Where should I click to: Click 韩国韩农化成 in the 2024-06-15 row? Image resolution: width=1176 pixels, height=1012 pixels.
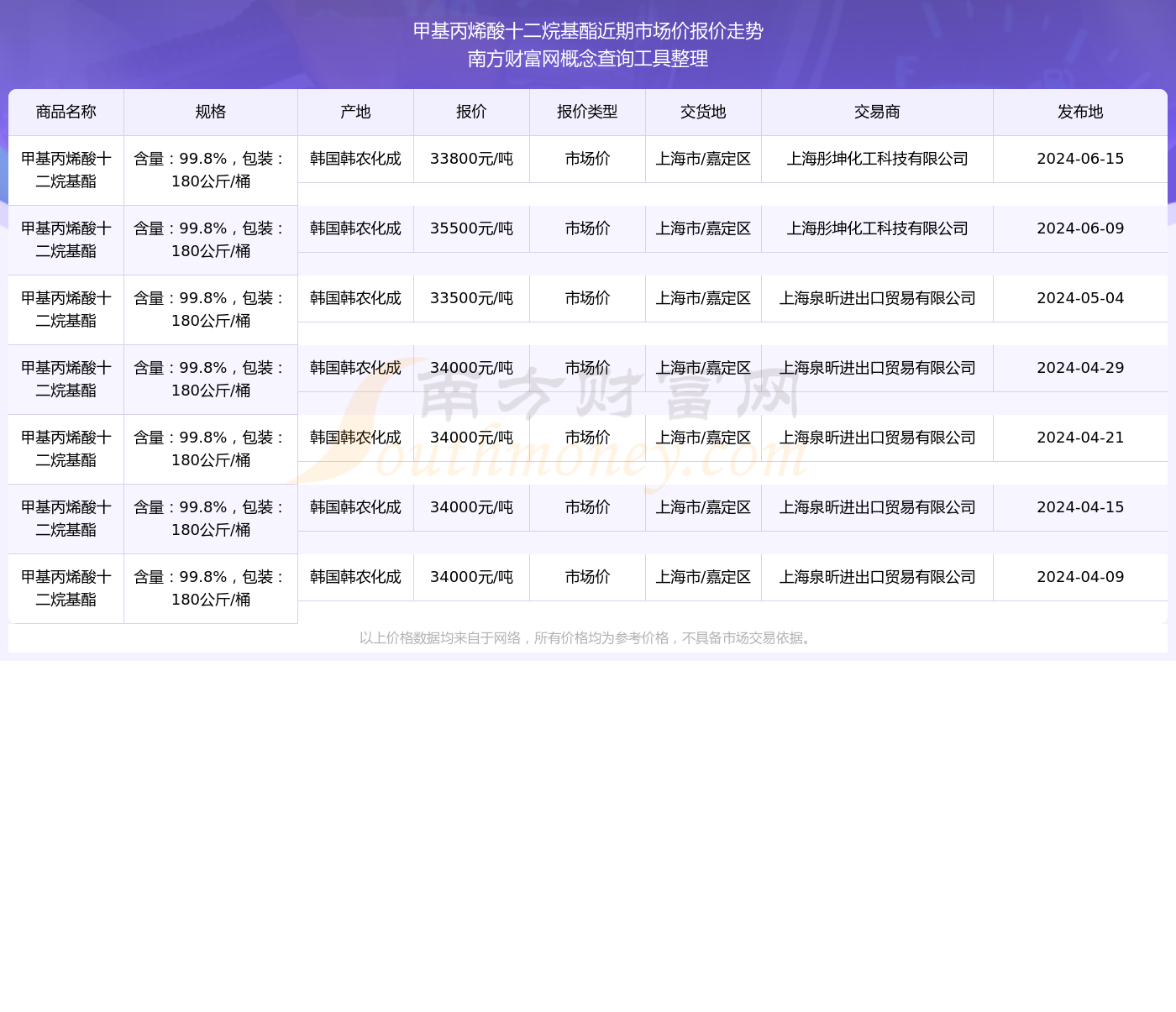coord(355,159)
